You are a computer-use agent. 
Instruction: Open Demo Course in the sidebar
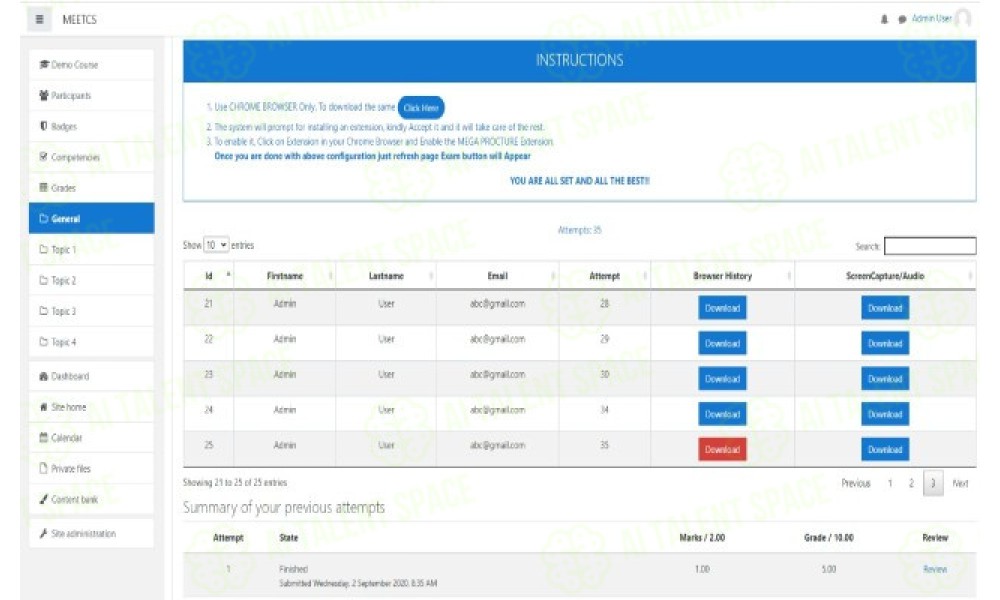[91, 64]
